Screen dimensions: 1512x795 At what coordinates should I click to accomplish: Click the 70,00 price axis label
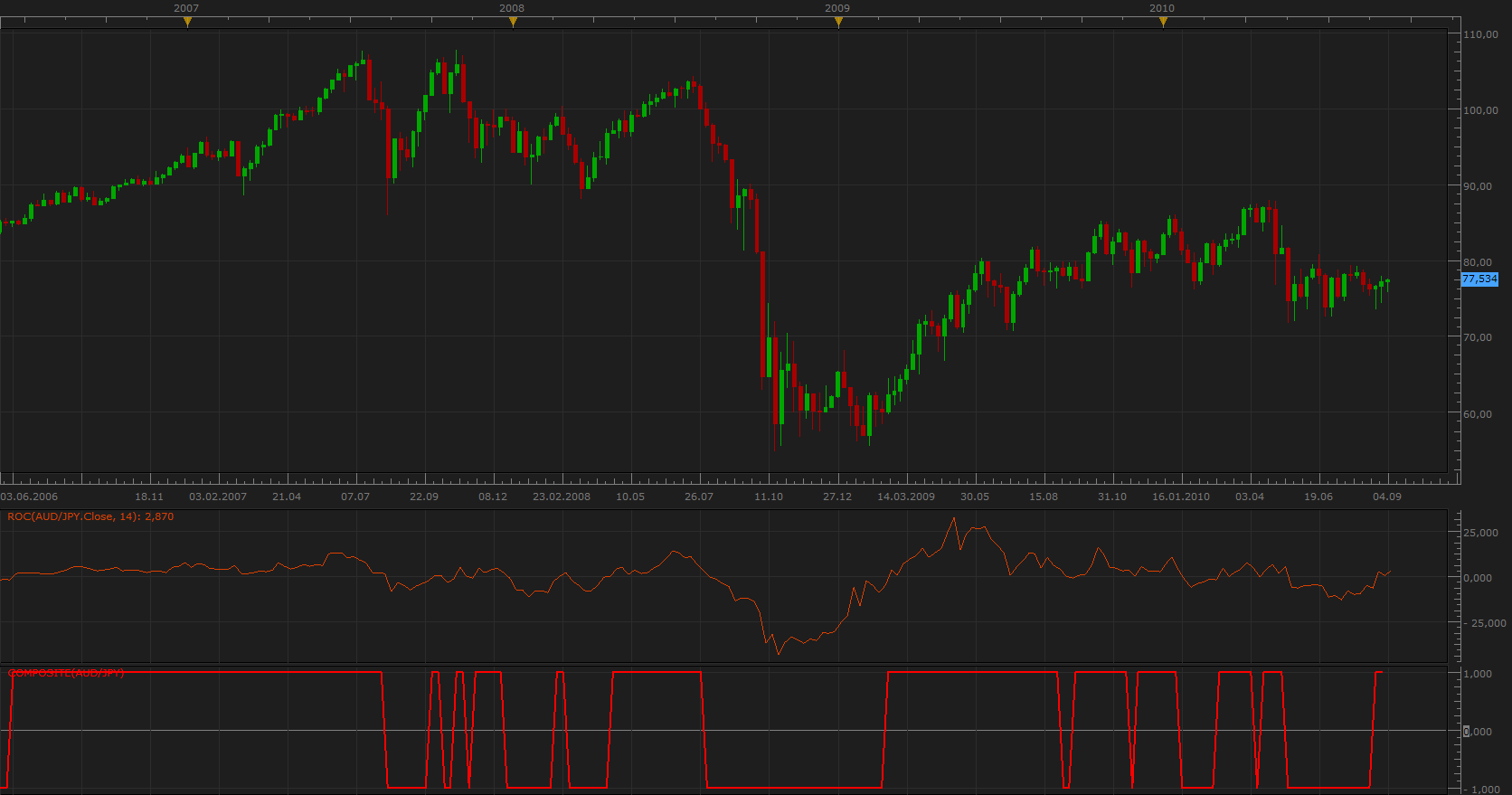point(1478,337)
